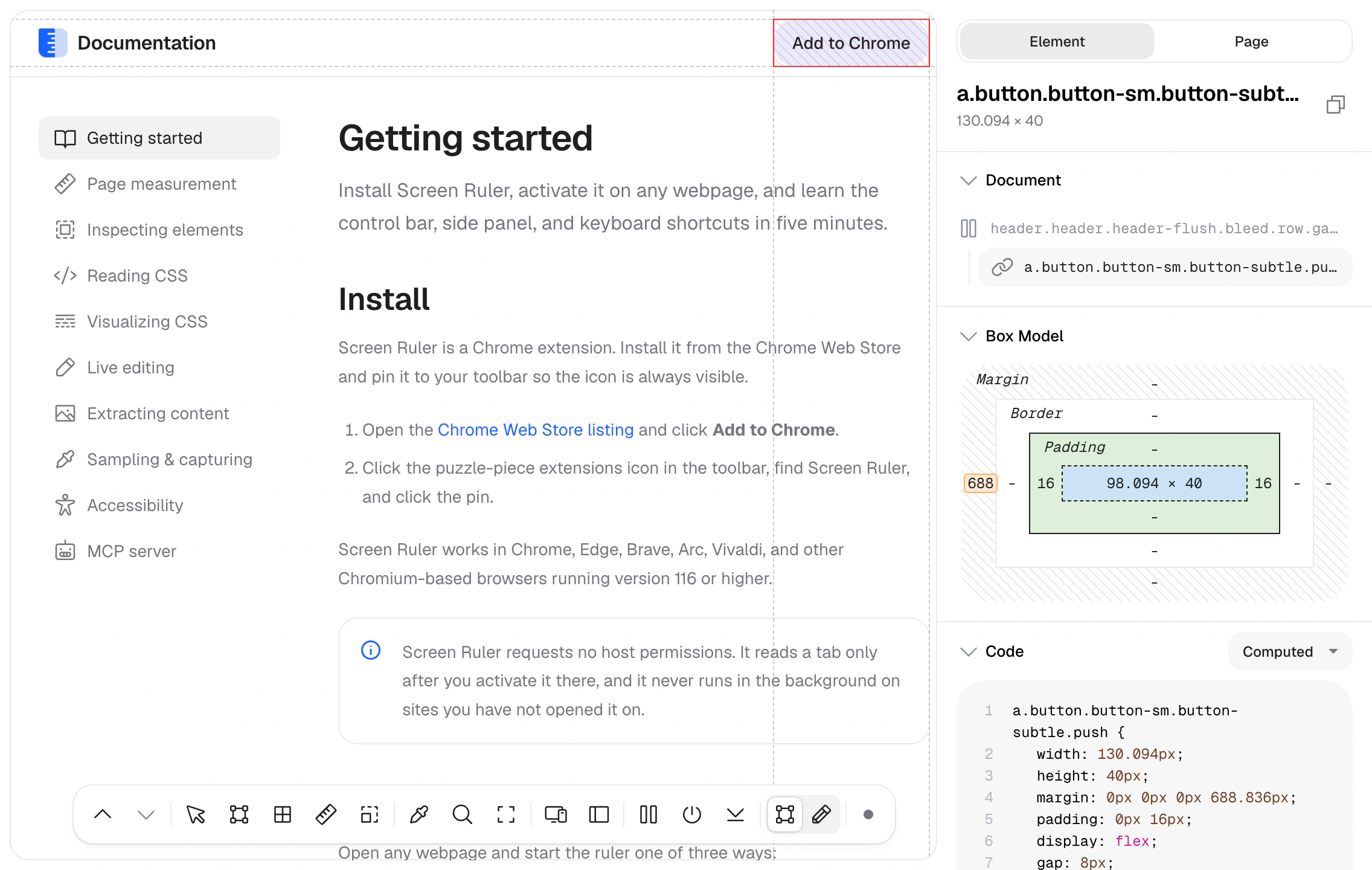This screenshot has width=1372, height=870.
Task: Choose the dashed selection capture tool
Action: point(370,814)
